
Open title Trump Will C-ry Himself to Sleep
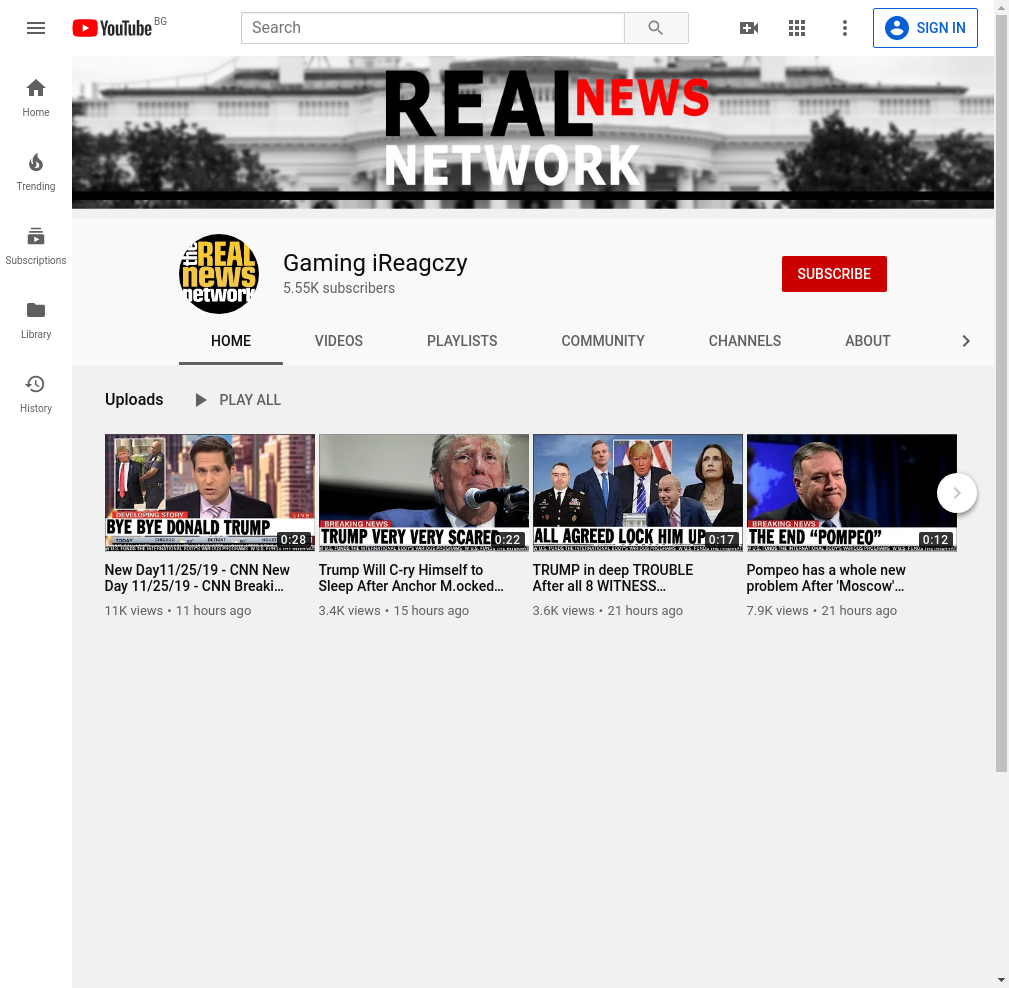click(x=411, y=578)
